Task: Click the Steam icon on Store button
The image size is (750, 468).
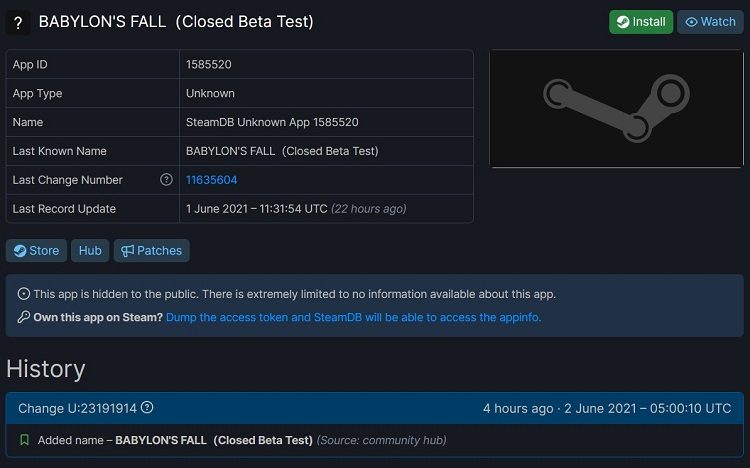Action: pyautogui.click(x=20, y=251)
